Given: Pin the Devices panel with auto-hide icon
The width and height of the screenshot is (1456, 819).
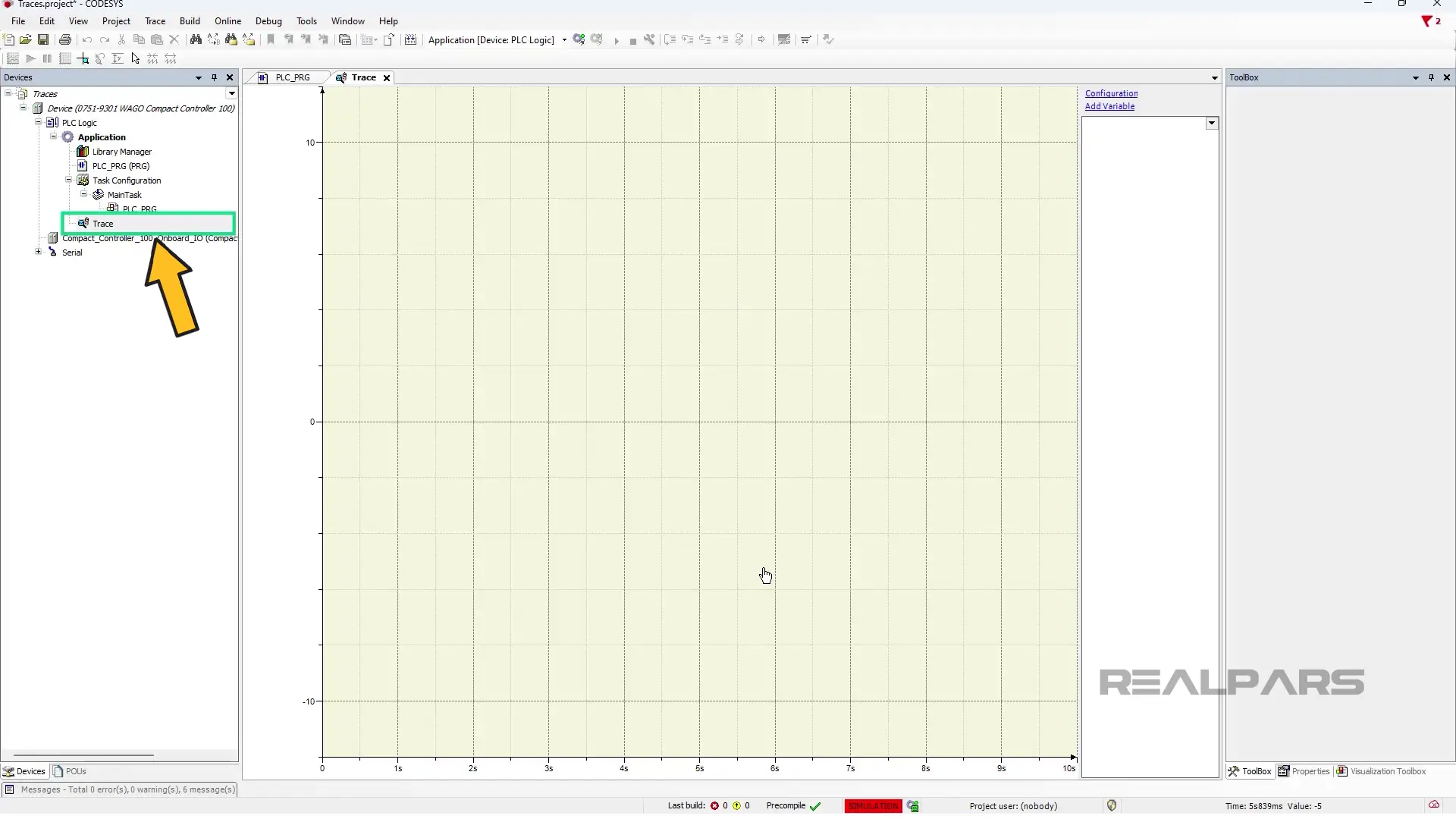Looking at the screenshot, I should point(215,77).
